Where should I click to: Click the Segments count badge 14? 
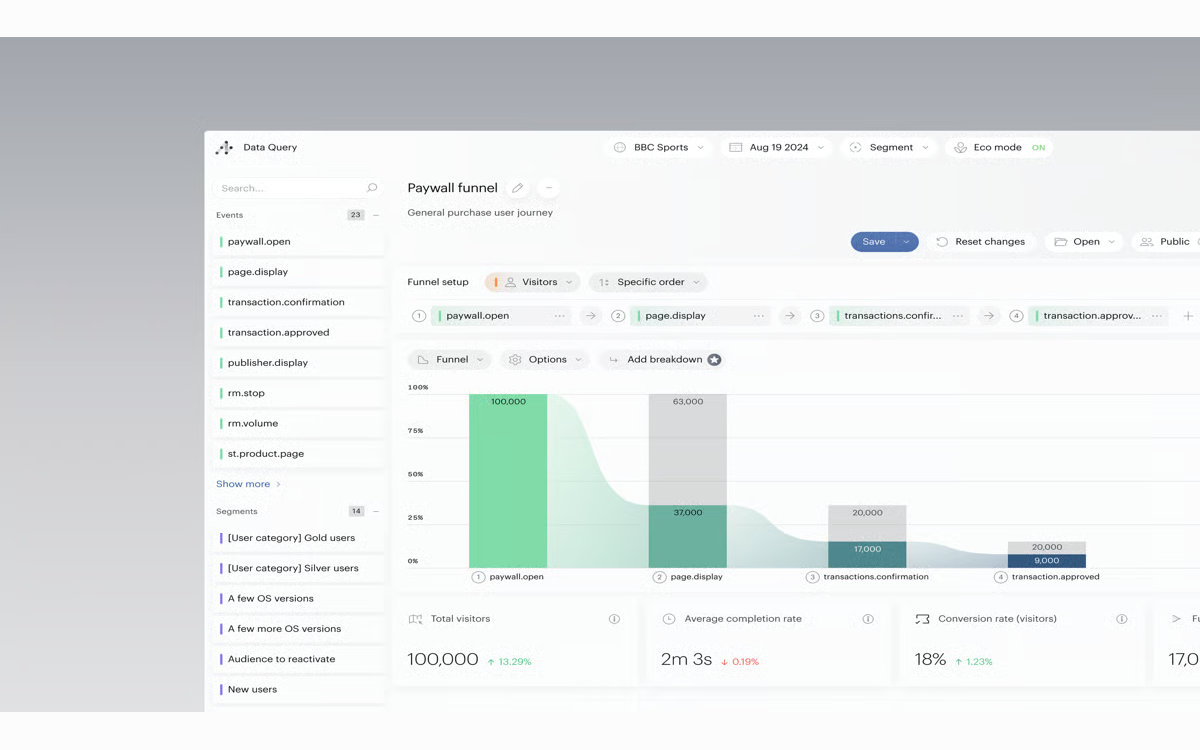pos(356,511)
